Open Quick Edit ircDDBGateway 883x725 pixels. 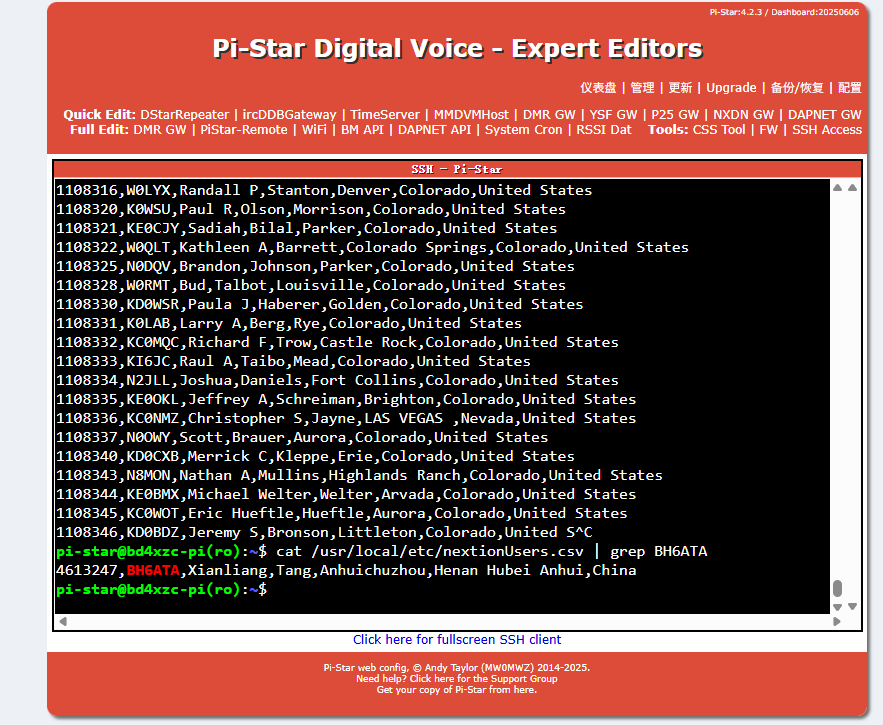point(289,114)
